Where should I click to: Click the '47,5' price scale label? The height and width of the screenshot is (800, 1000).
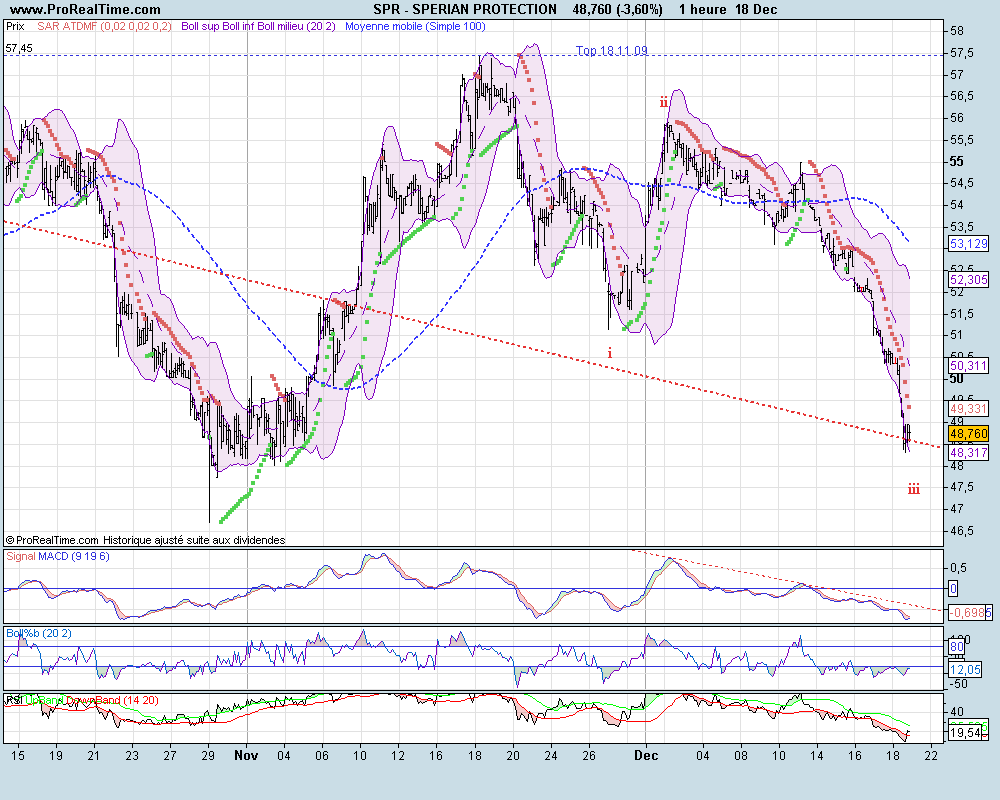pos(962,487)
